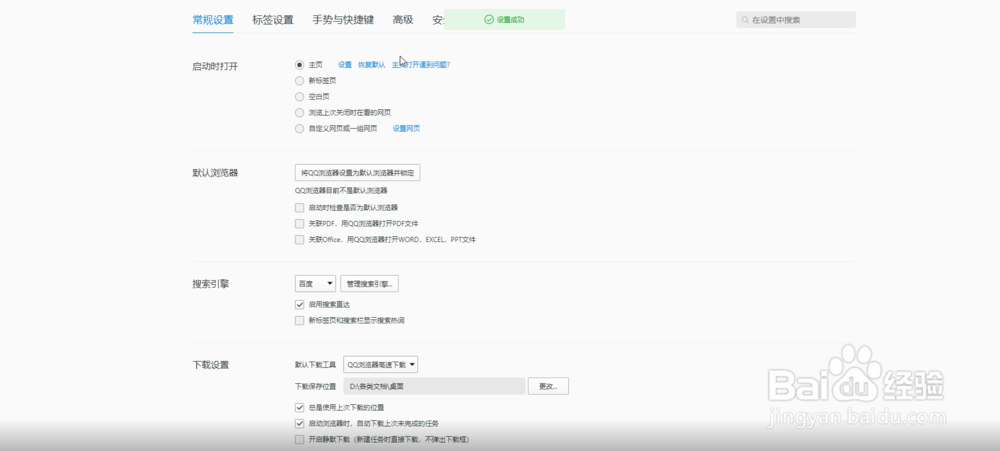Click the 设置 link beside 主页
This screenshot has height=451, width=1000.
pos(344,64)
